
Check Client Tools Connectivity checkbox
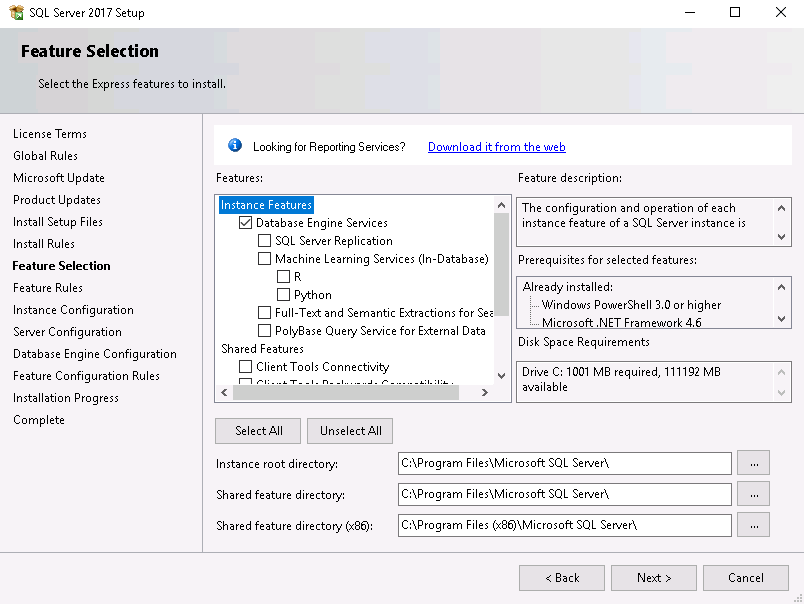246,367
